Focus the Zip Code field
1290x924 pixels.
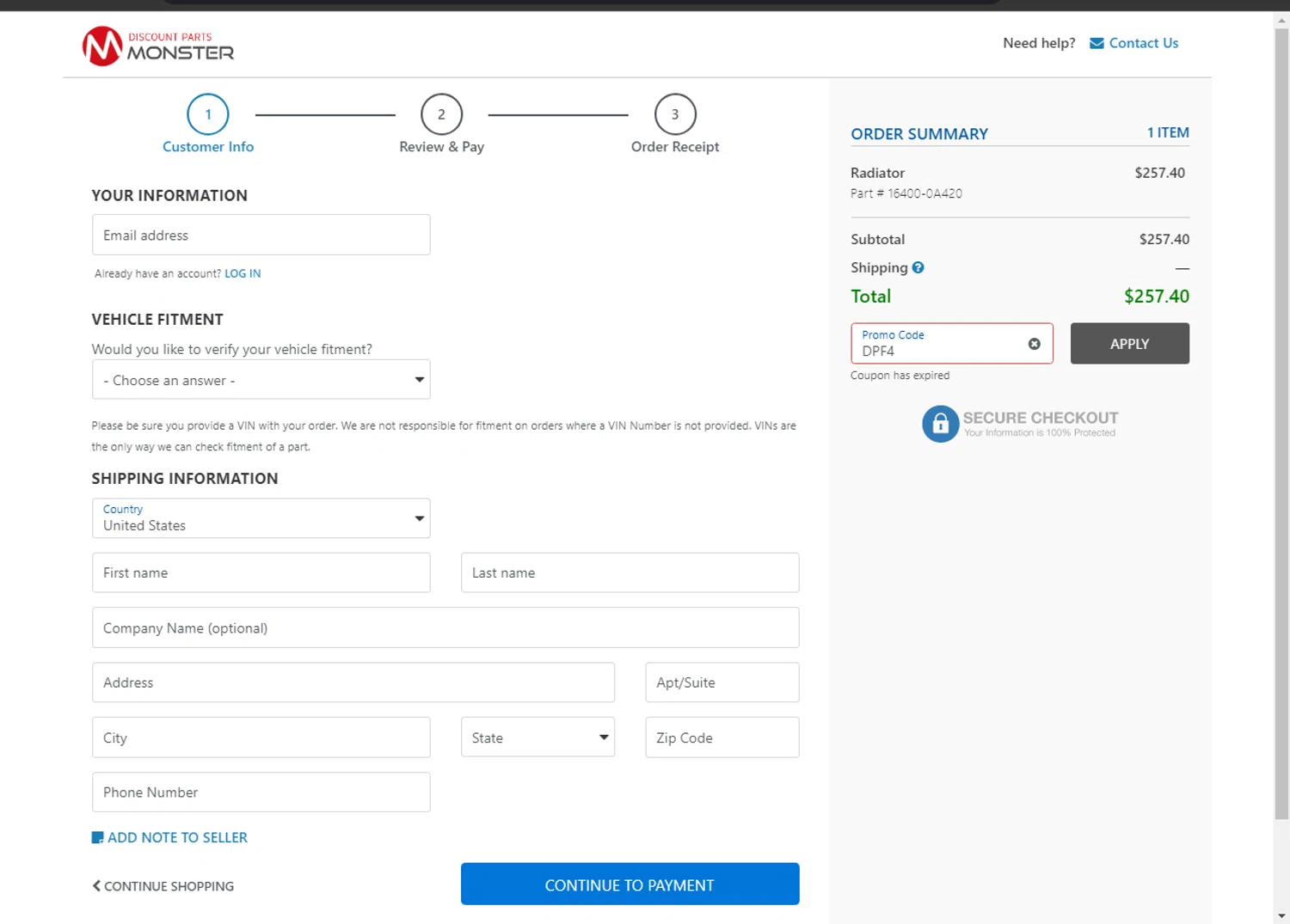tap(722, 737)
